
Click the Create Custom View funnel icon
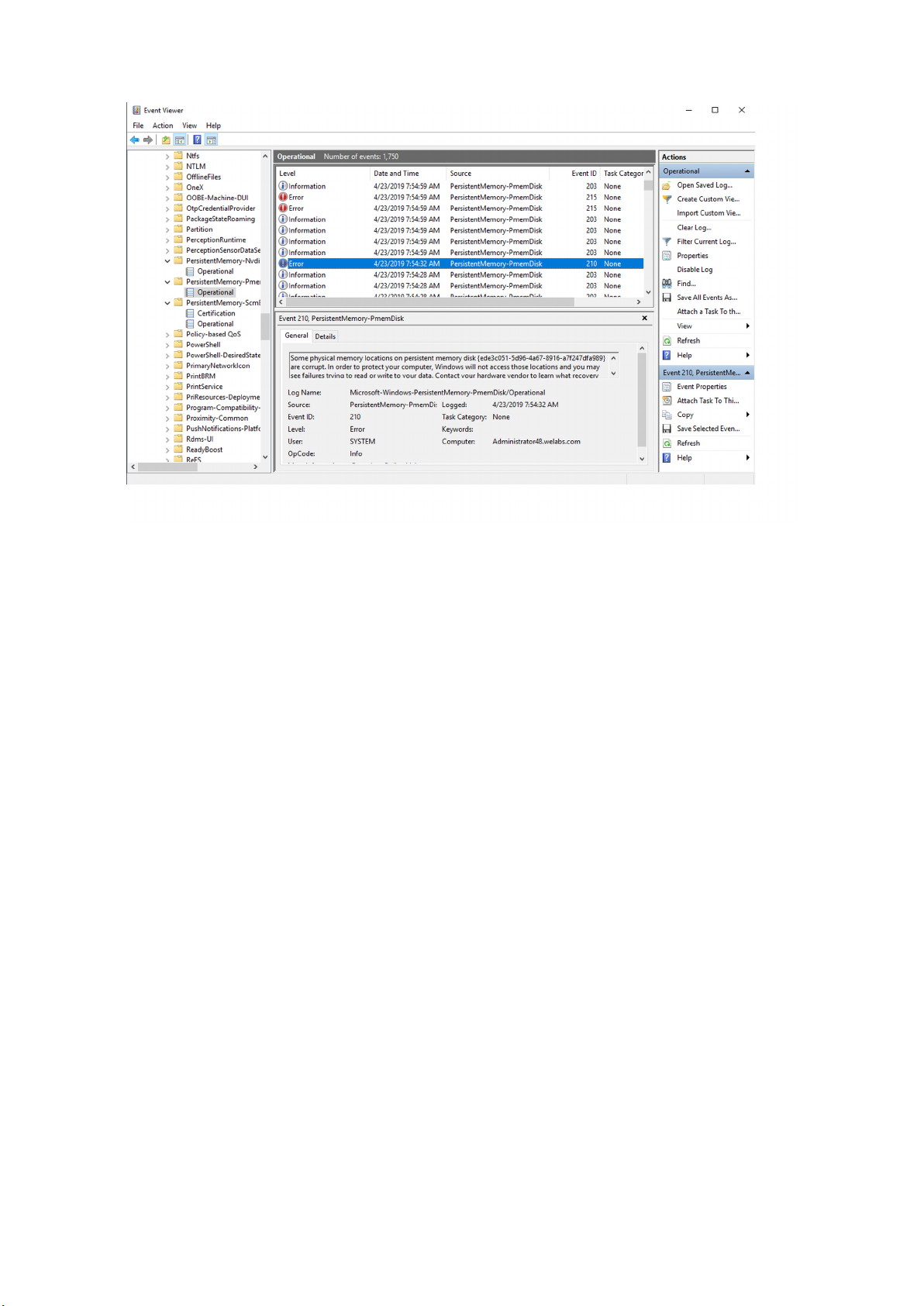coord(667,199)
